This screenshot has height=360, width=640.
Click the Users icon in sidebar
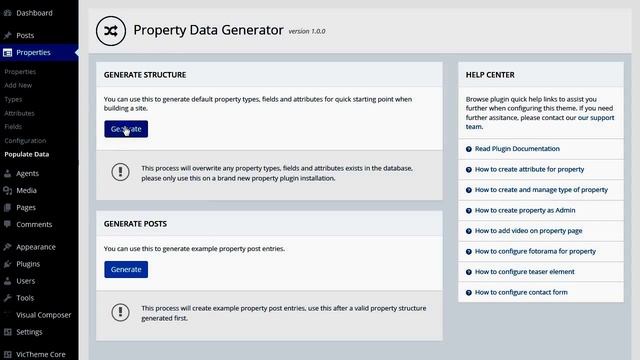(7, 281)
